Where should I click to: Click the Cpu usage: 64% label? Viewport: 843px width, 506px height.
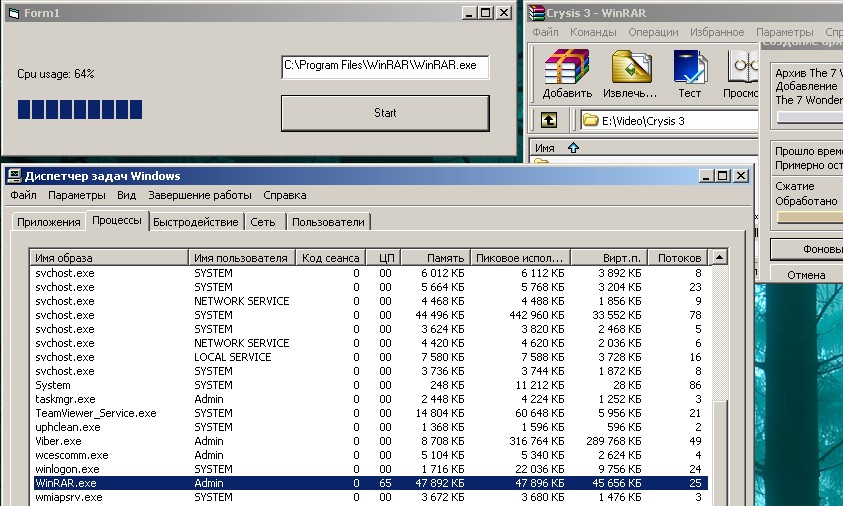[x=56, y=74]
